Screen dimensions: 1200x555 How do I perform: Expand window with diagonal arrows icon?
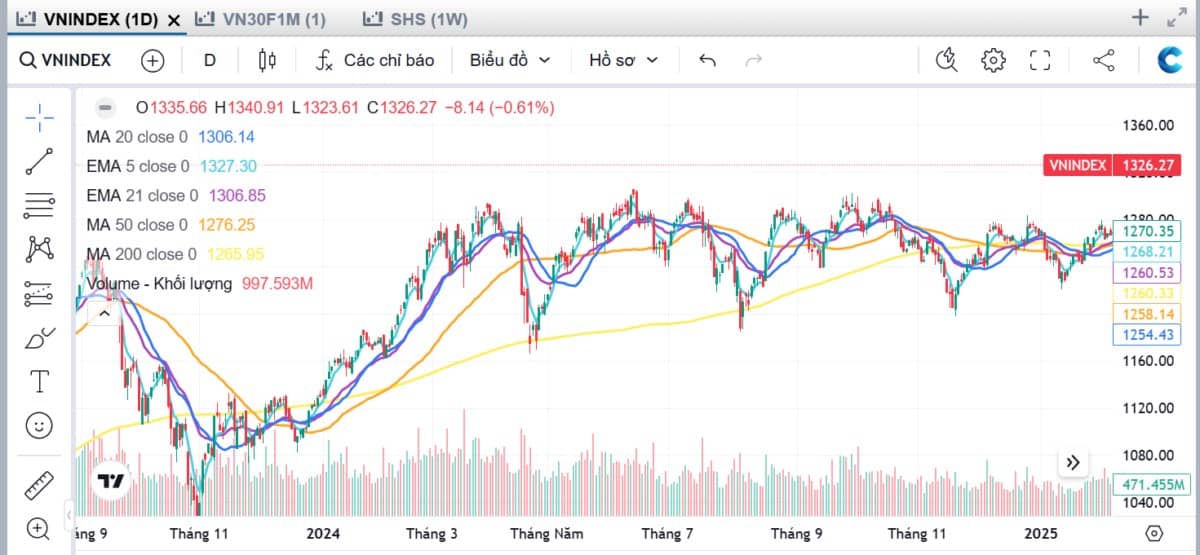point(1177,17)
